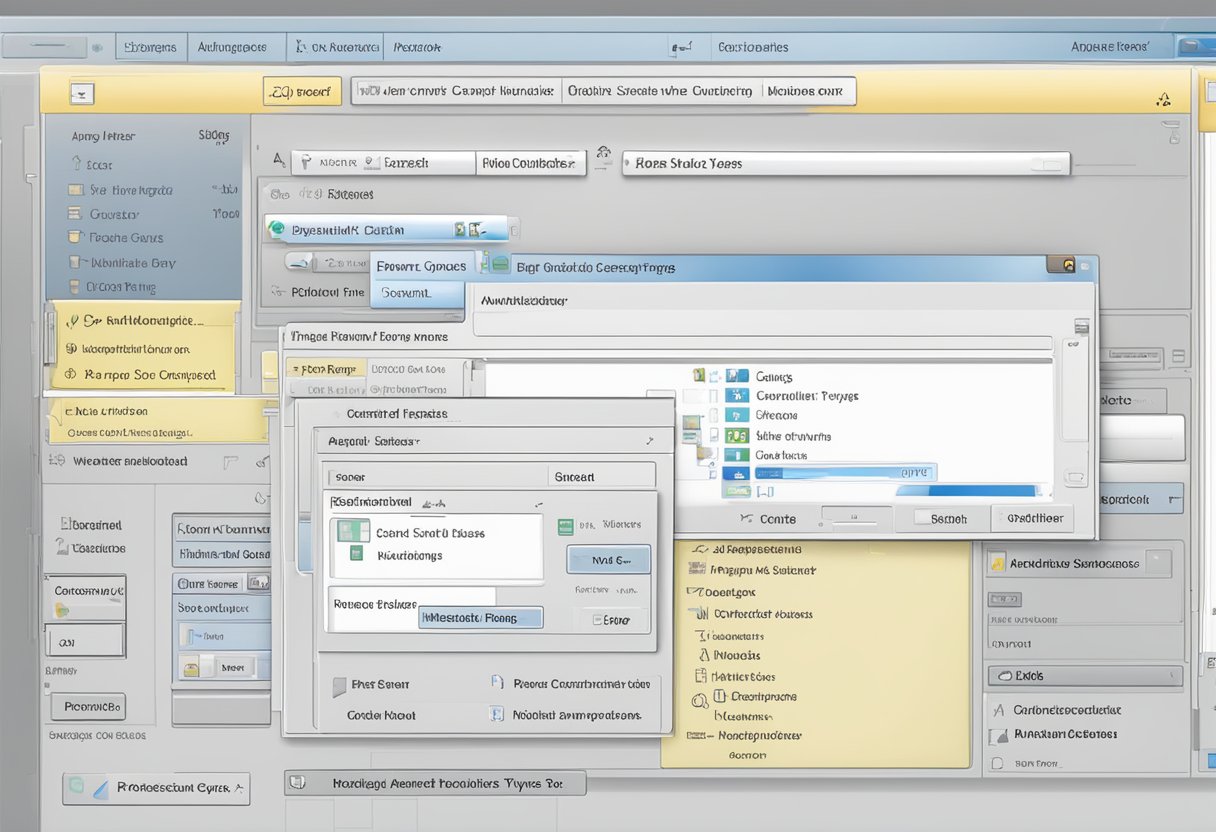Toggle the checkbox before the Eforo button label

[599, 620]
